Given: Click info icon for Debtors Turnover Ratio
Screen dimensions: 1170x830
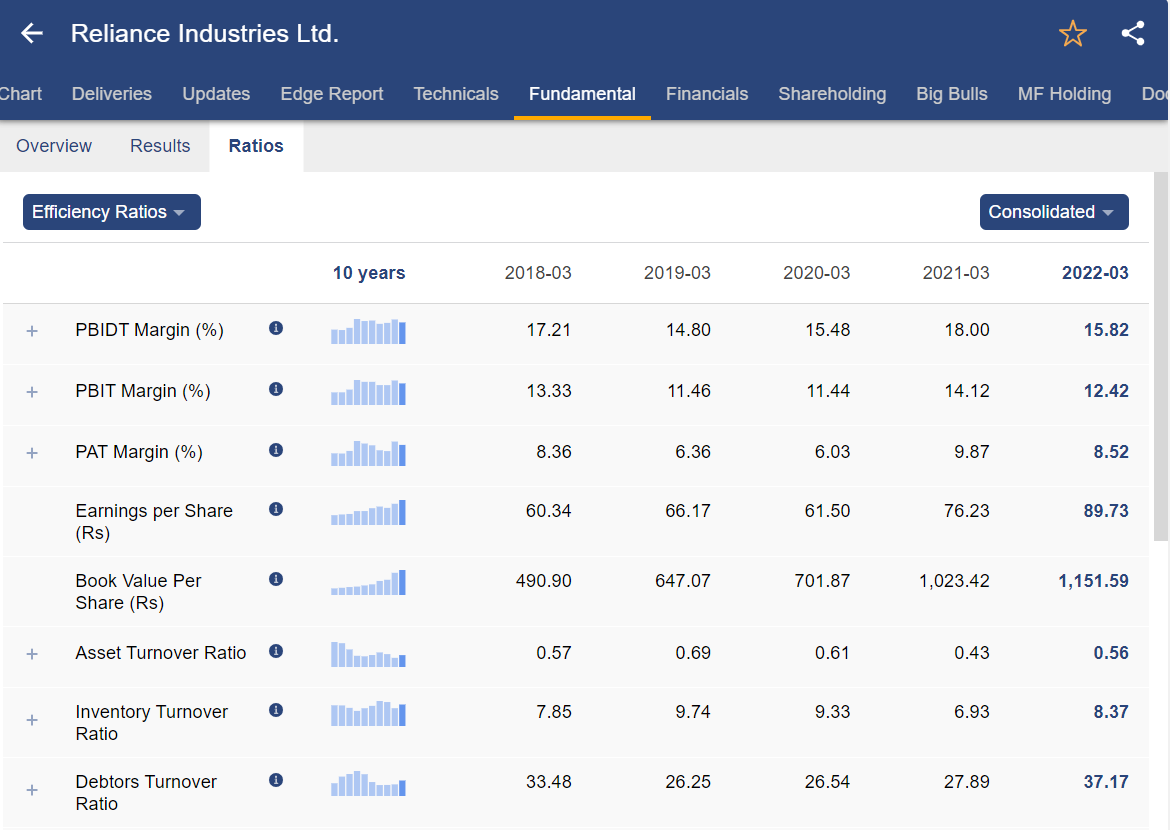Looking at the screenshot, I should [x=276, y=780].
